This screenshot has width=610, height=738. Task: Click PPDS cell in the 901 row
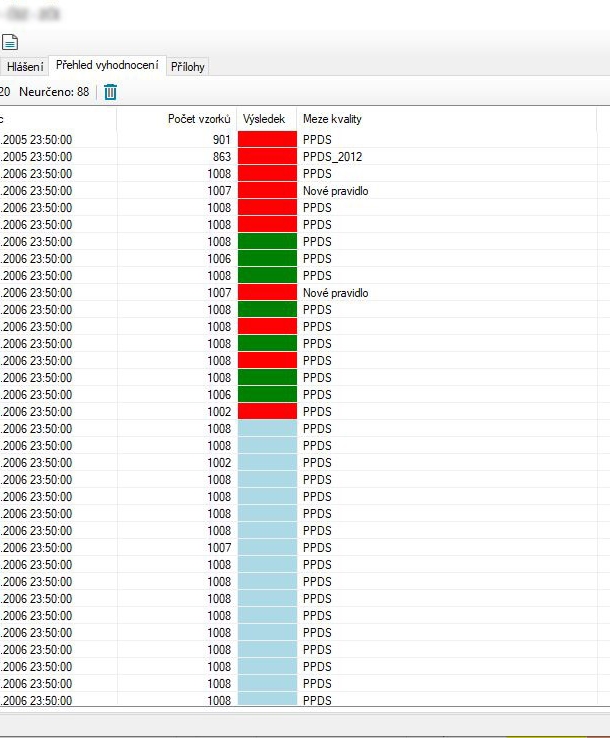[447, 140]
